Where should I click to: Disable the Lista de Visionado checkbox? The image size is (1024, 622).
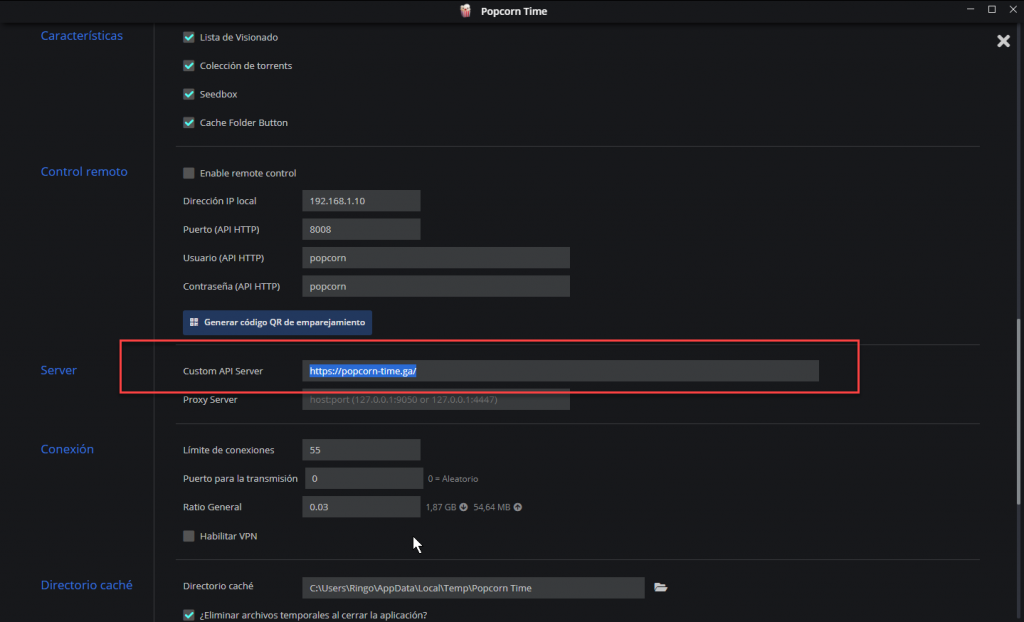point(189,37)
